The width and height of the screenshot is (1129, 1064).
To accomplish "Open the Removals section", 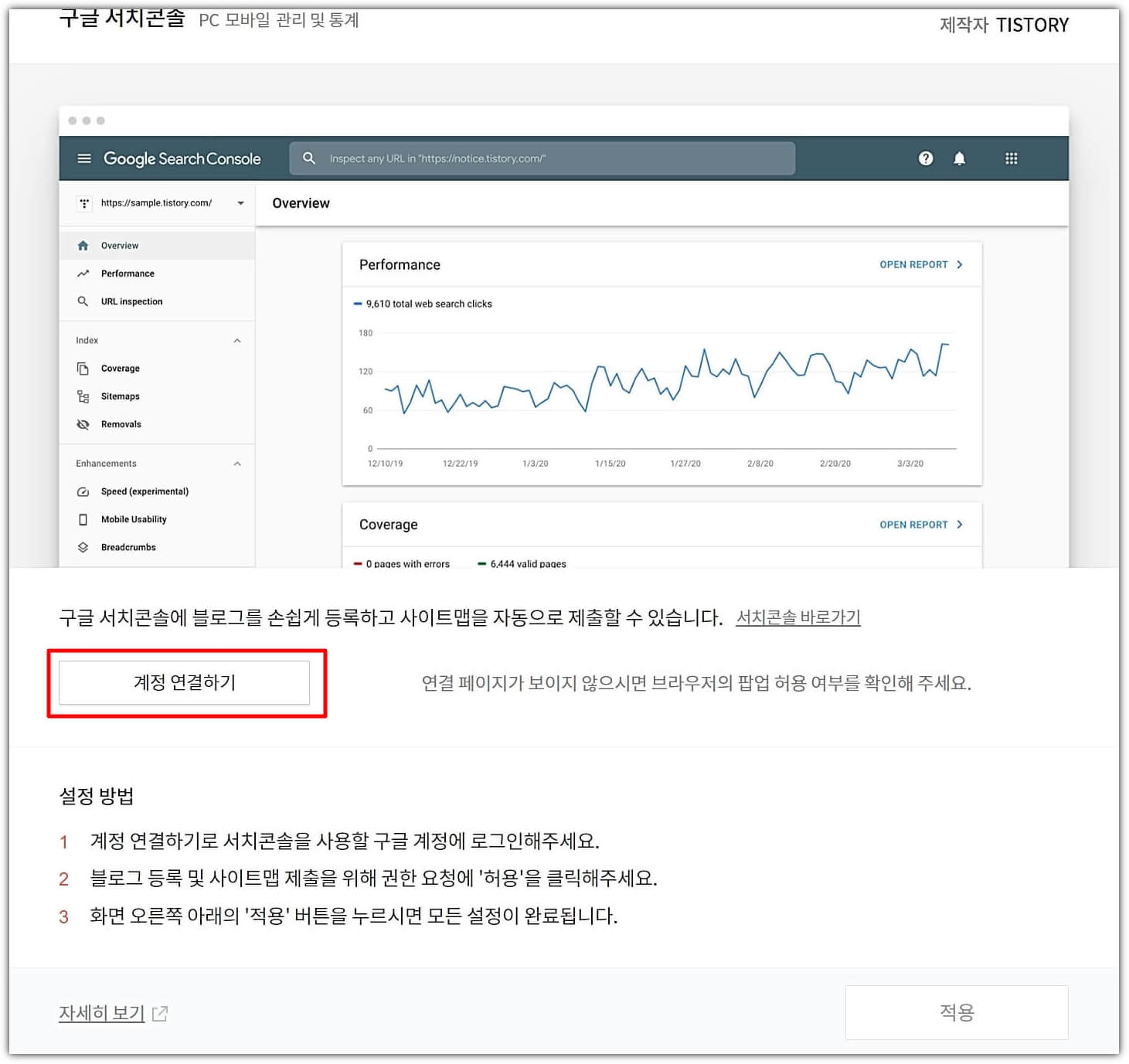I will [x=121, y=424].
